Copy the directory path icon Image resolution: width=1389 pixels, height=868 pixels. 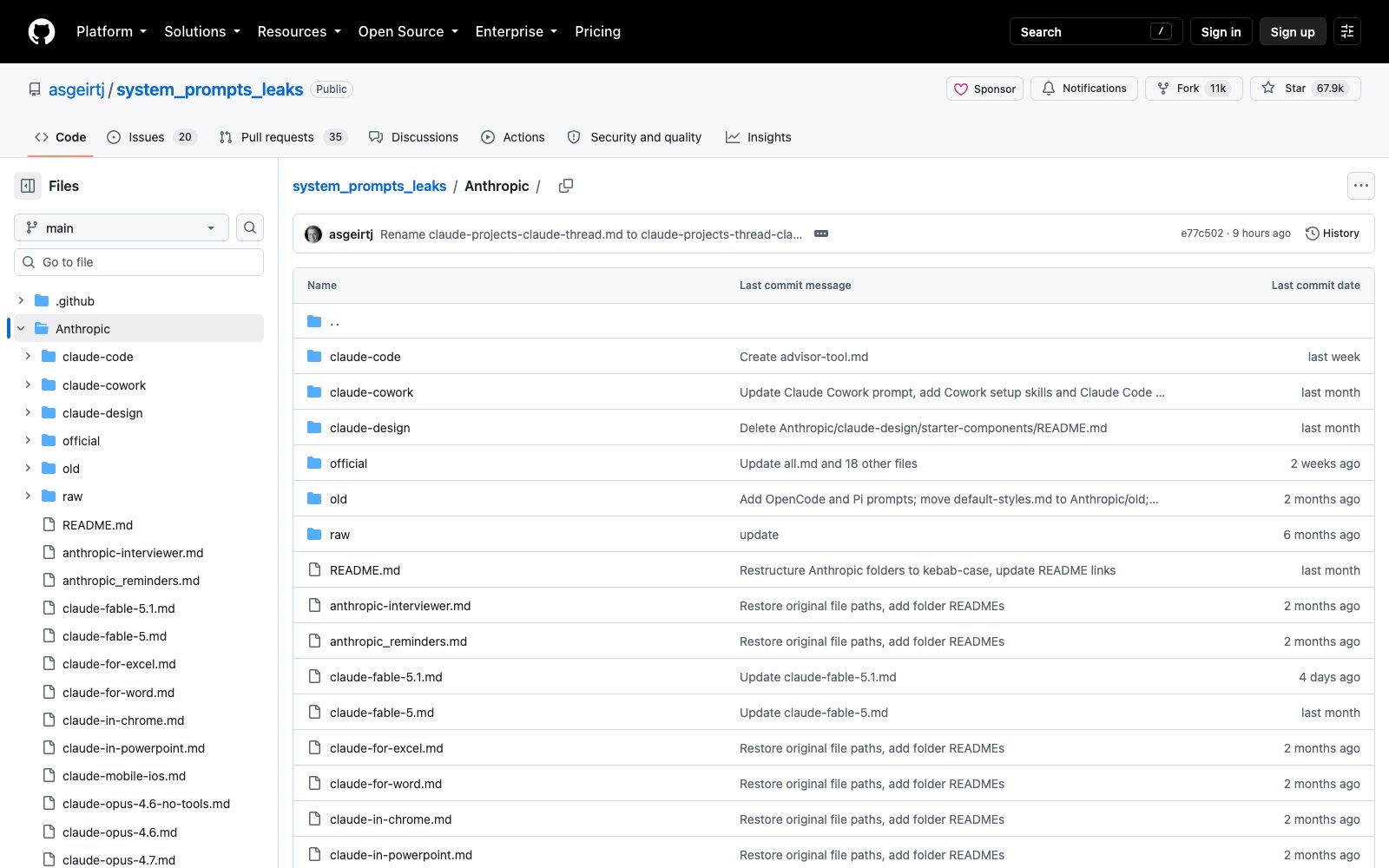566,186
